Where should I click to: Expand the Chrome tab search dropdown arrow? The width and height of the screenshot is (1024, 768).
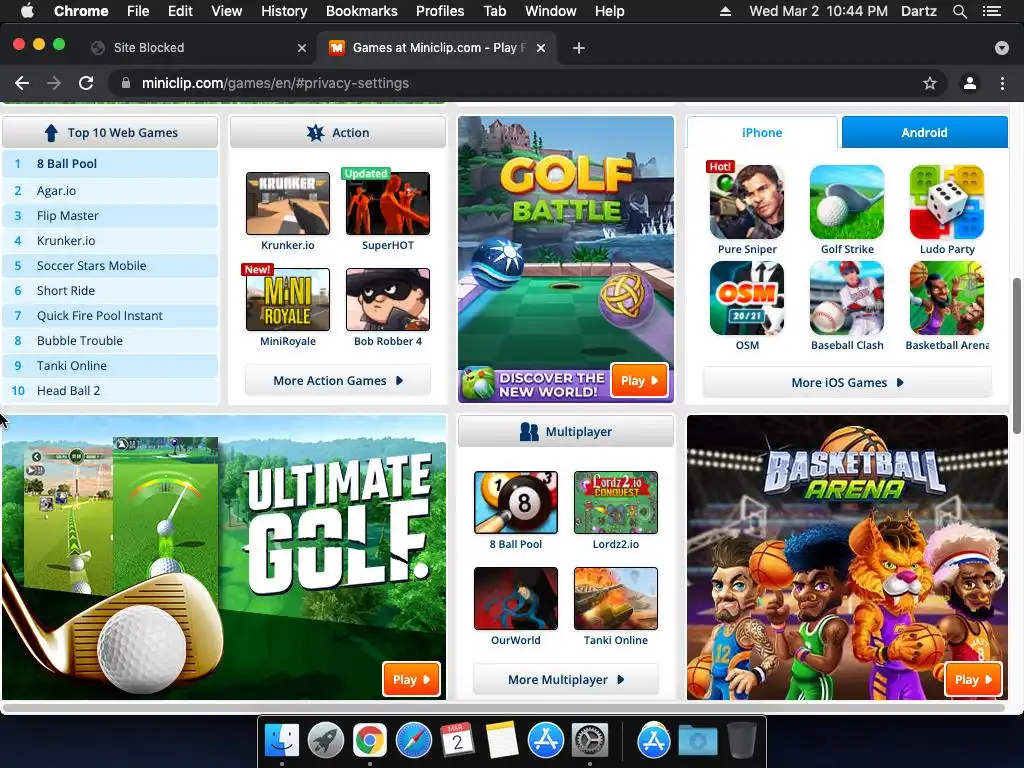(x=1002, y=48)
